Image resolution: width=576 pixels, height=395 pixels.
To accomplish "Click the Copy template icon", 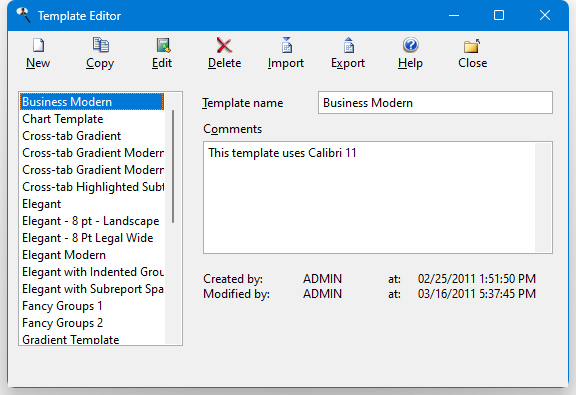I will click(x=100, y=45).
